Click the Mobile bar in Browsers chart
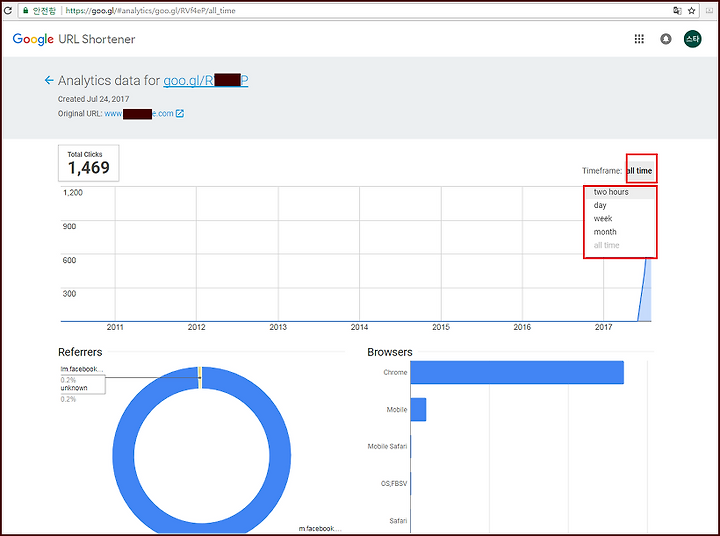Screen dimensions: 720x536 (x=418, y=409)
